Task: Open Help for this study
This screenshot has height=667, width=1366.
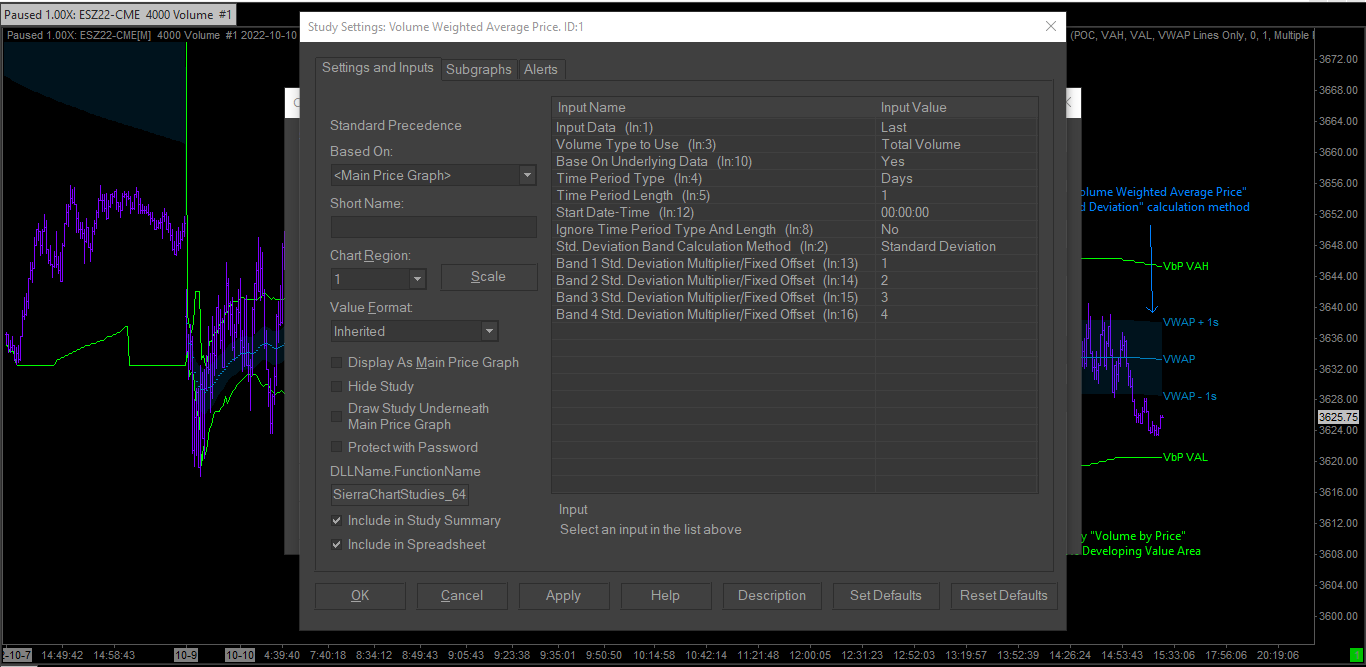Action: [665, 596]
